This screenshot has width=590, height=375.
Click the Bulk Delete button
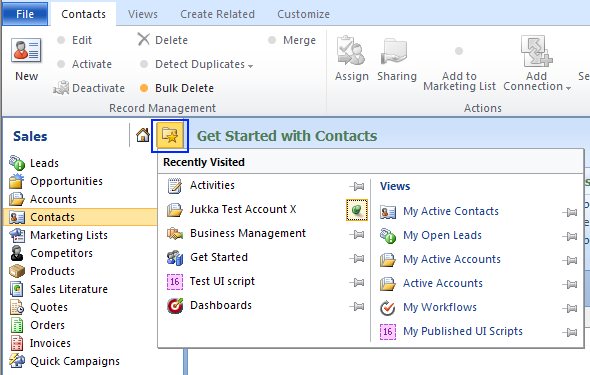point(177,88)
